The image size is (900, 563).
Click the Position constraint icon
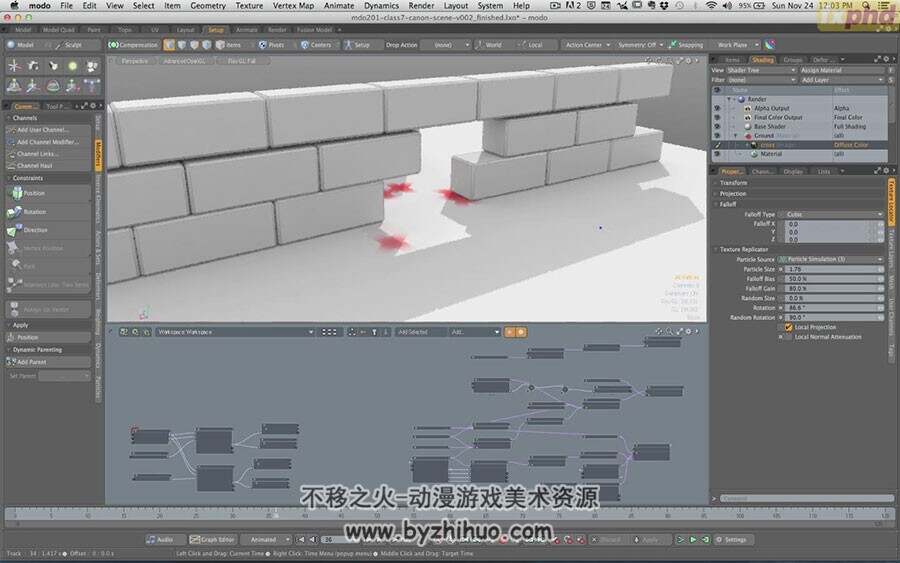(x=15, y=193)
